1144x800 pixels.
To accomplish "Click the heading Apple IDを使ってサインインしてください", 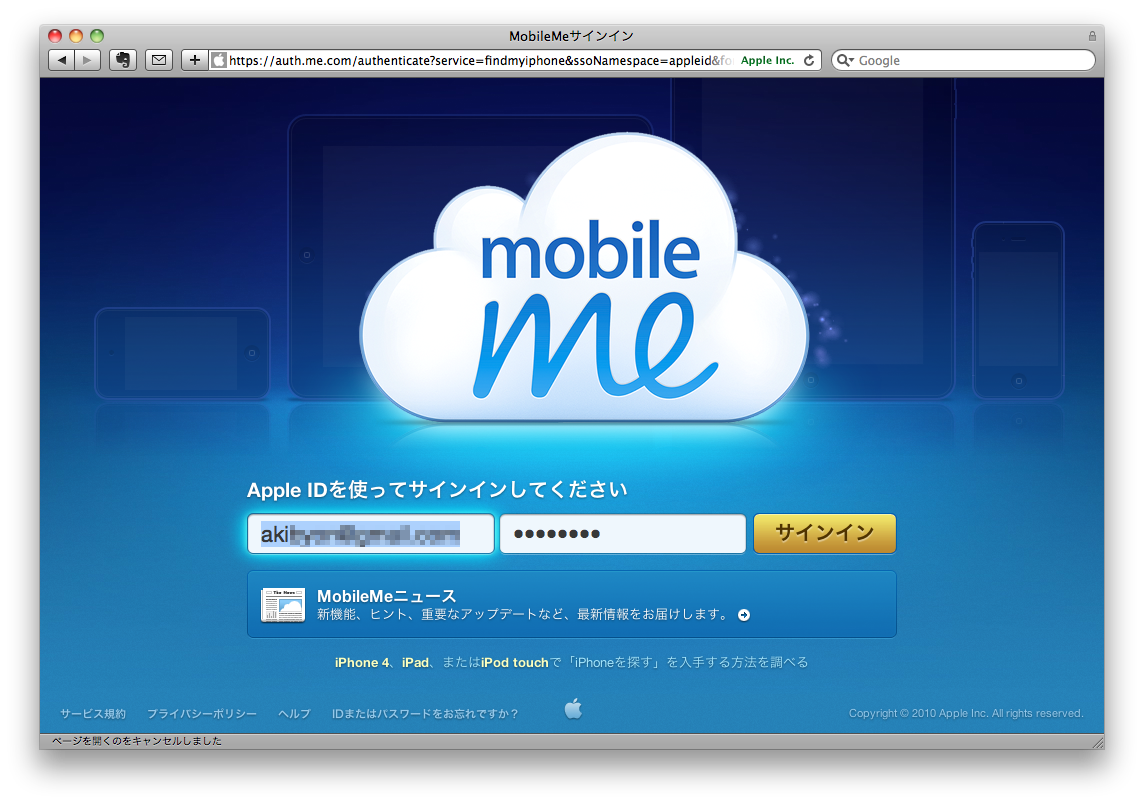I will pyautogui.click(x=437, y=489).
